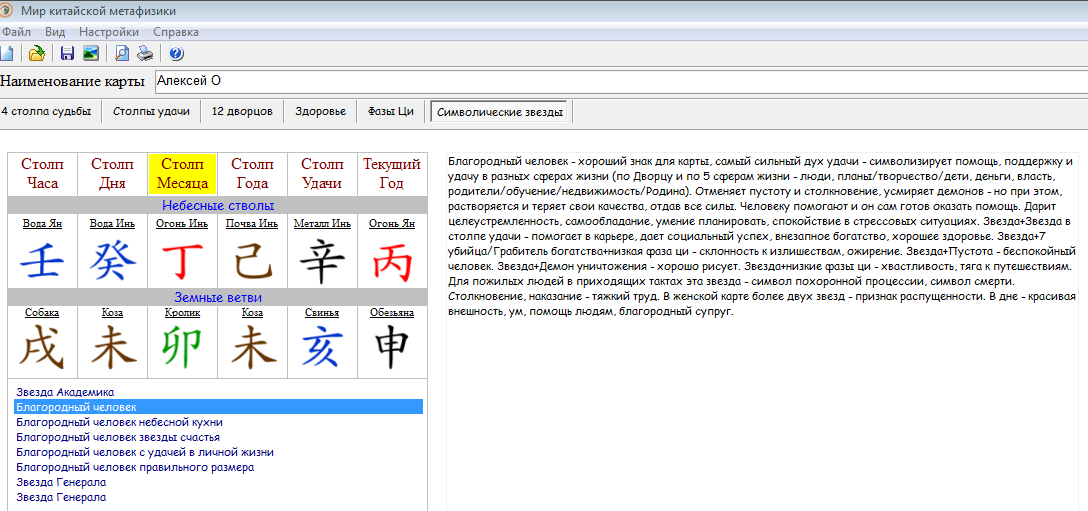Click into the Наименование карты name field

click(620, 81)
